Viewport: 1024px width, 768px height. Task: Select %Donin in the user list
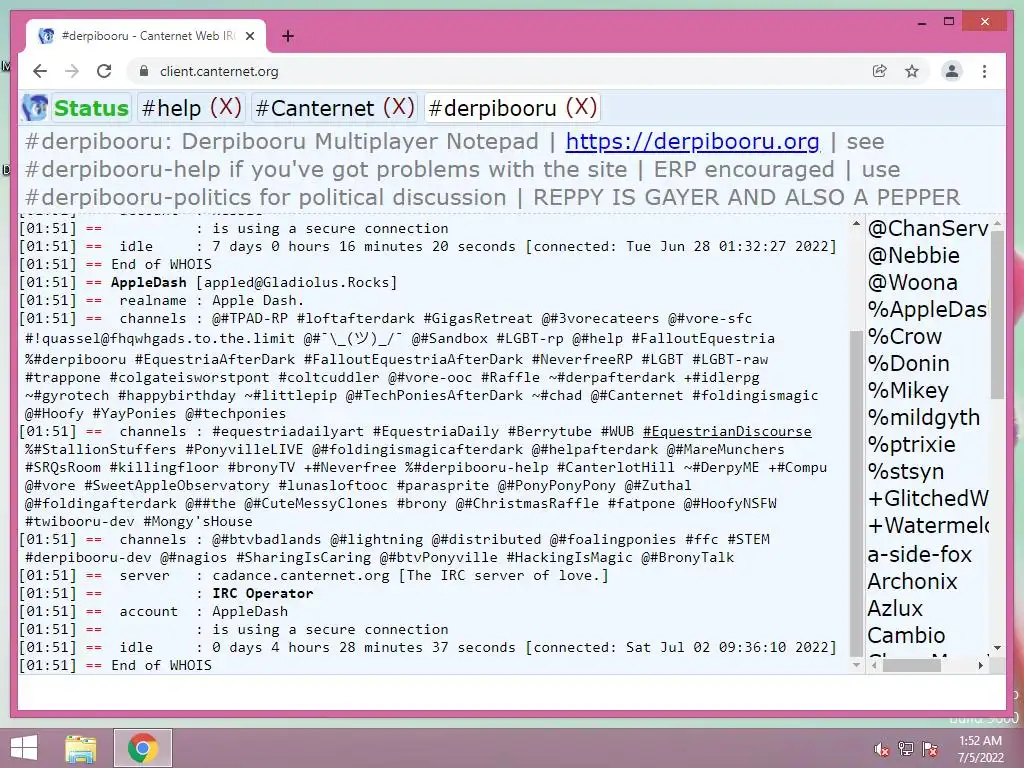coord(908,364)
